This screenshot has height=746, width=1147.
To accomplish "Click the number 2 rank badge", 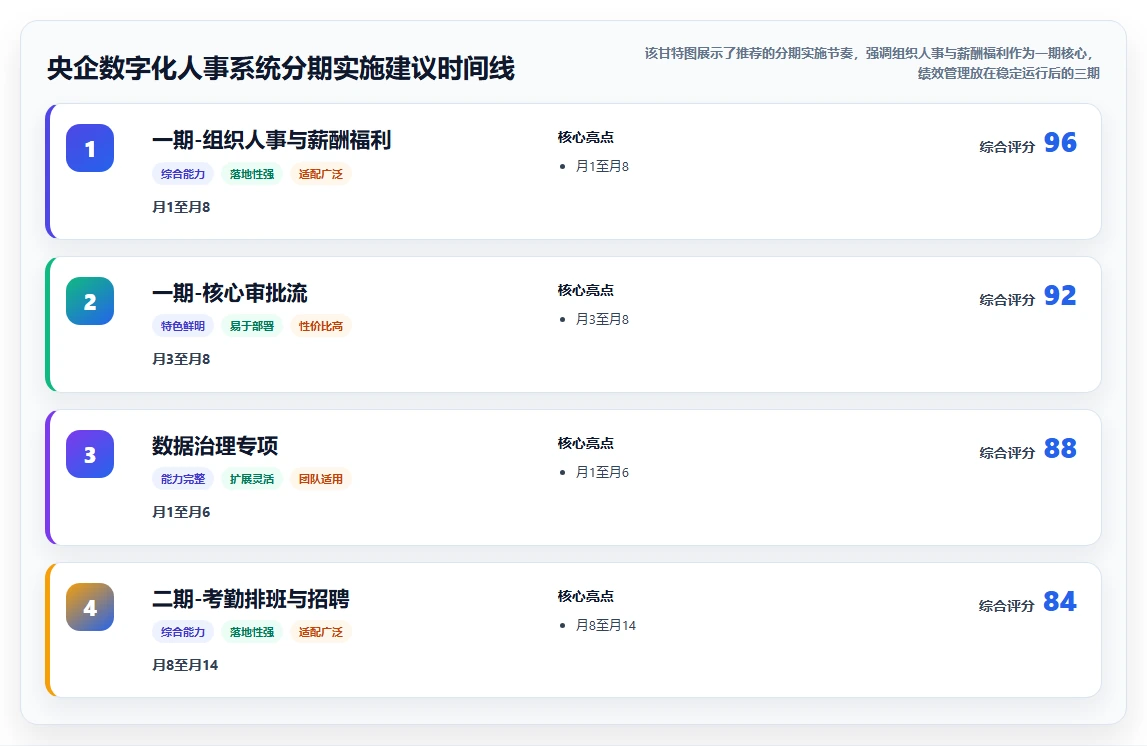I will (90, 301).
